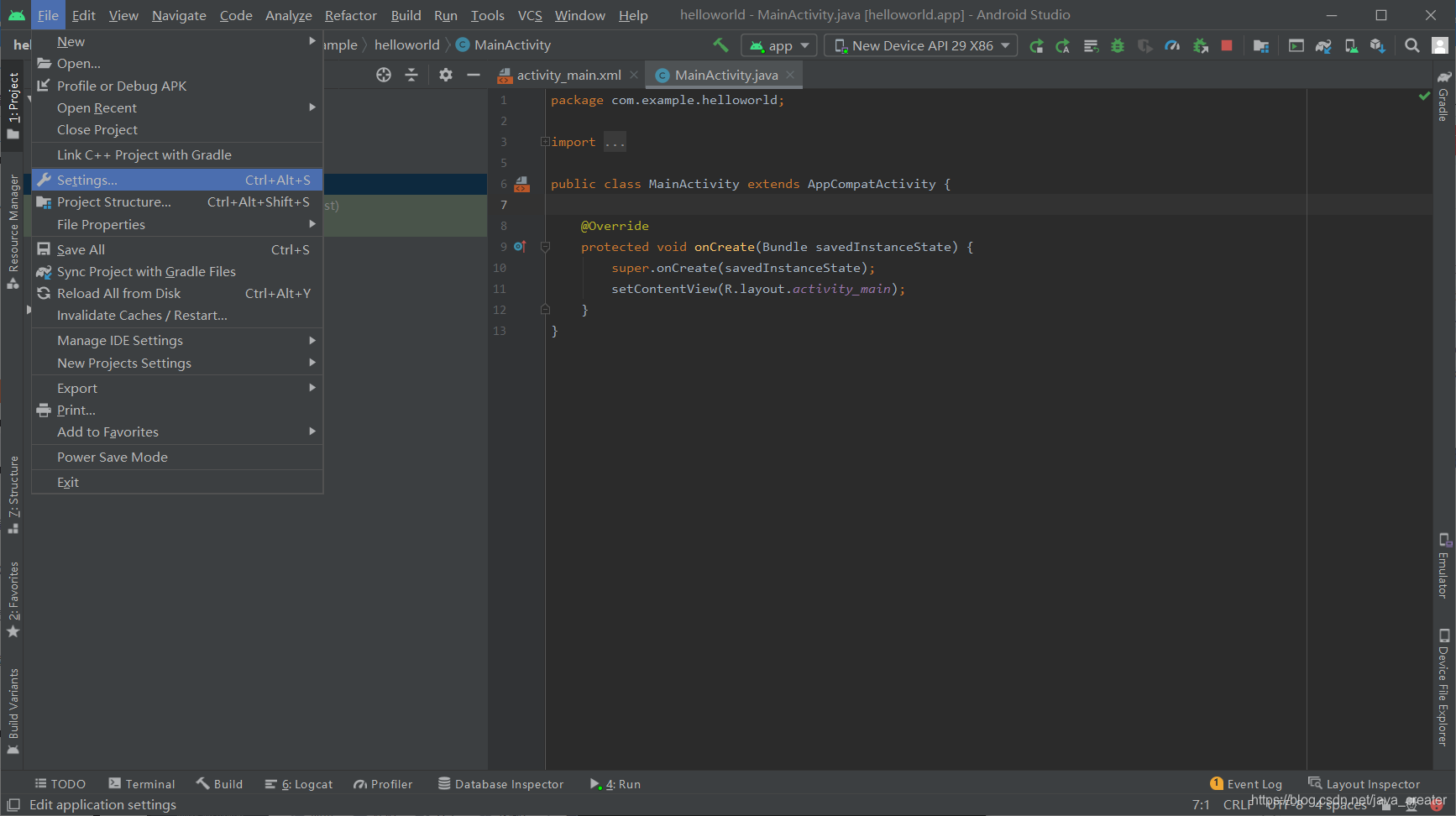Viewport: 1456px width, 816px height.
Task: Toggle Power Save Mode
Action: (x=177, y=457)
